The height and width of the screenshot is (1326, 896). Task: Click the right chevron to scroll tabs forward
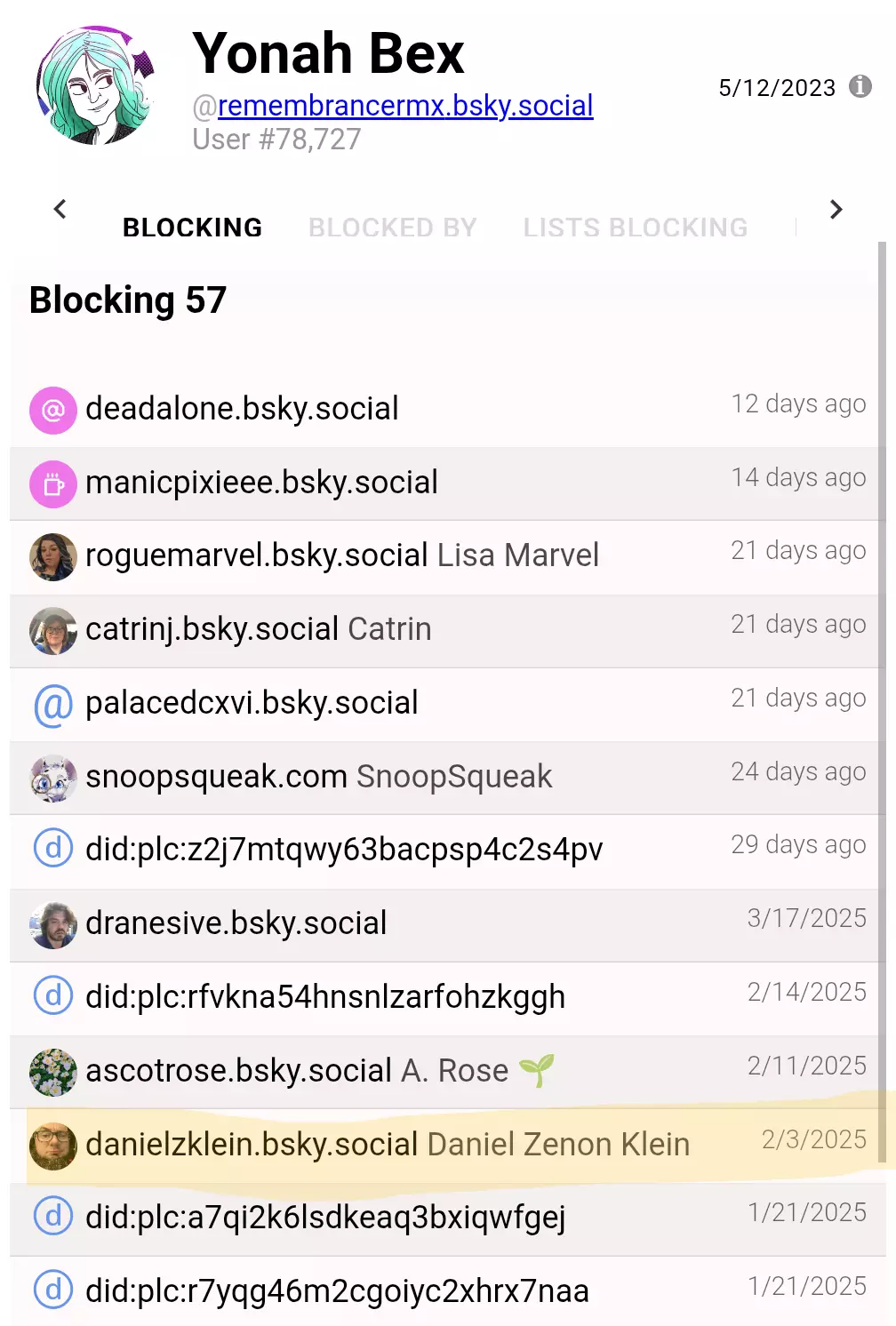pos(836,210)
